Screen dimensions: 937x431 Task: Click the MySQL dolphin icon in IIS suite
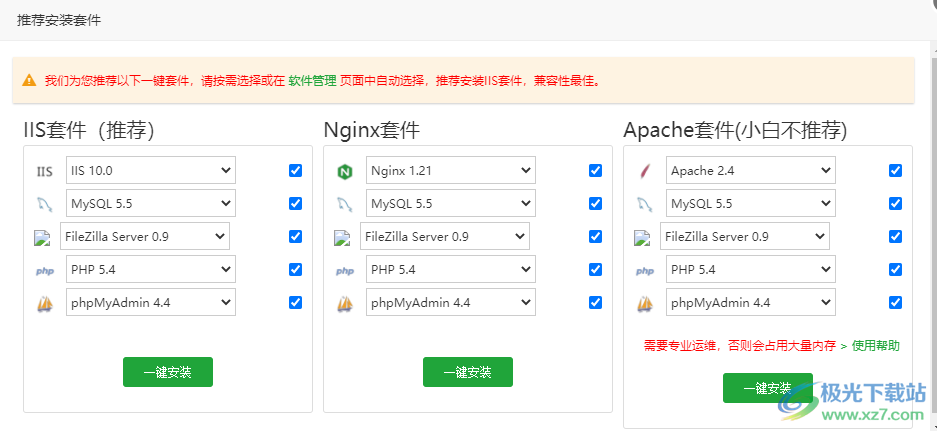[45, 204]
